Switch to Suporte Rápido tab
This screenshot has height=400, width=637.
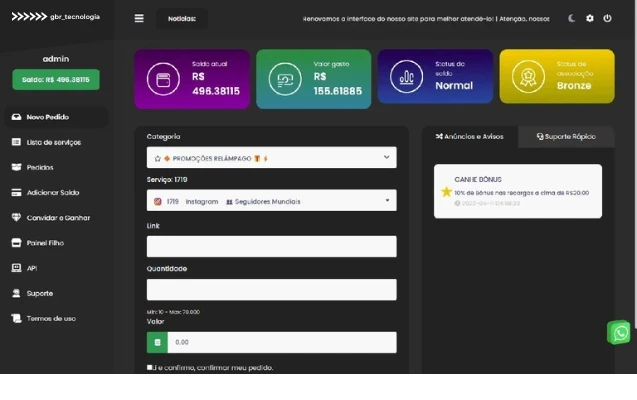(x=565, y=136)
